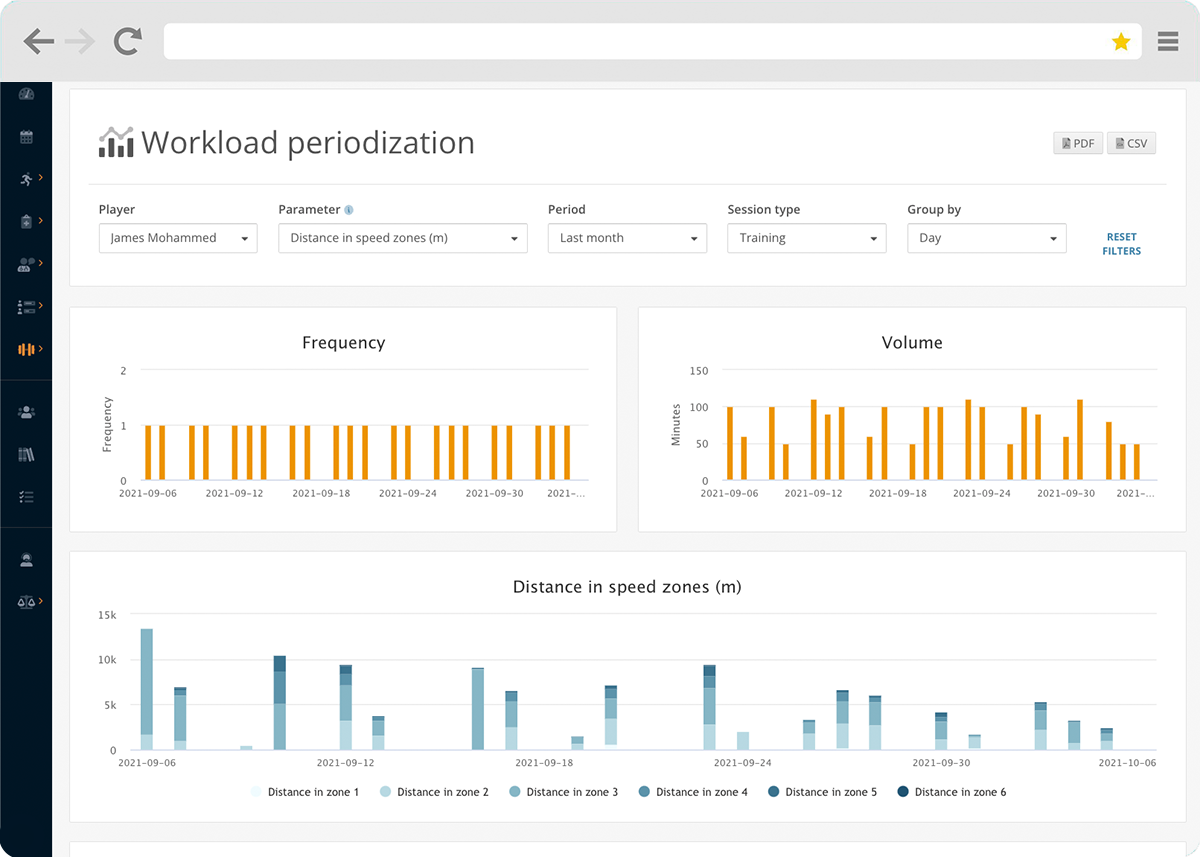This screenshot has width=1200, height=857.
Task: Open the library books icon in sidebar
Action: 26,453
